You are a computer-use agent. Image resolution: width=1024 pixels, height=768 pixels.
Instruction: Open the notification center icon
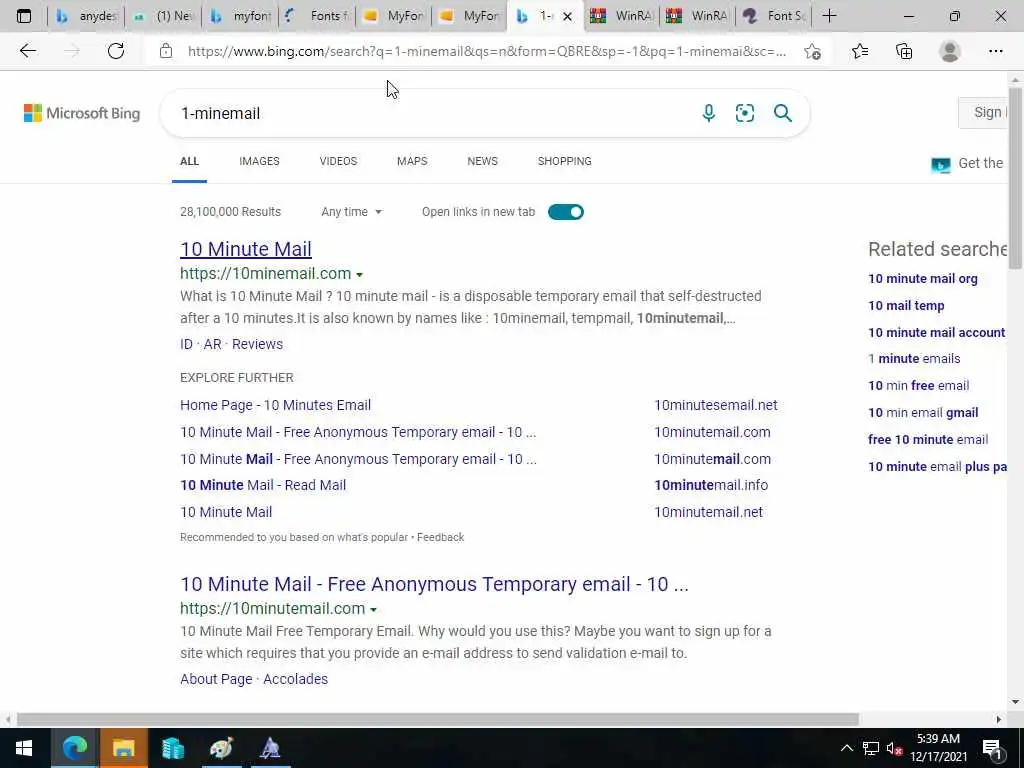(992, 748)
